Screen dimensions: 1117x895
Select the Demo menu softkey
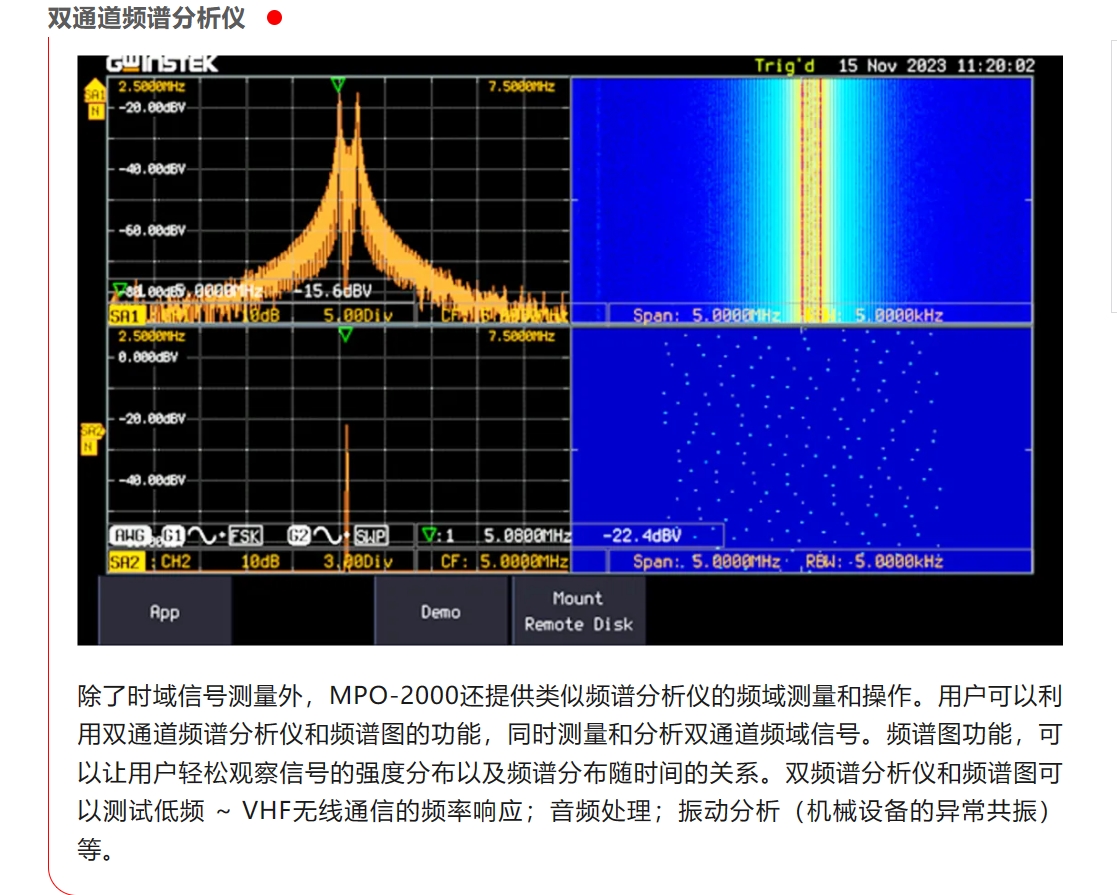(x=440, y=611)
